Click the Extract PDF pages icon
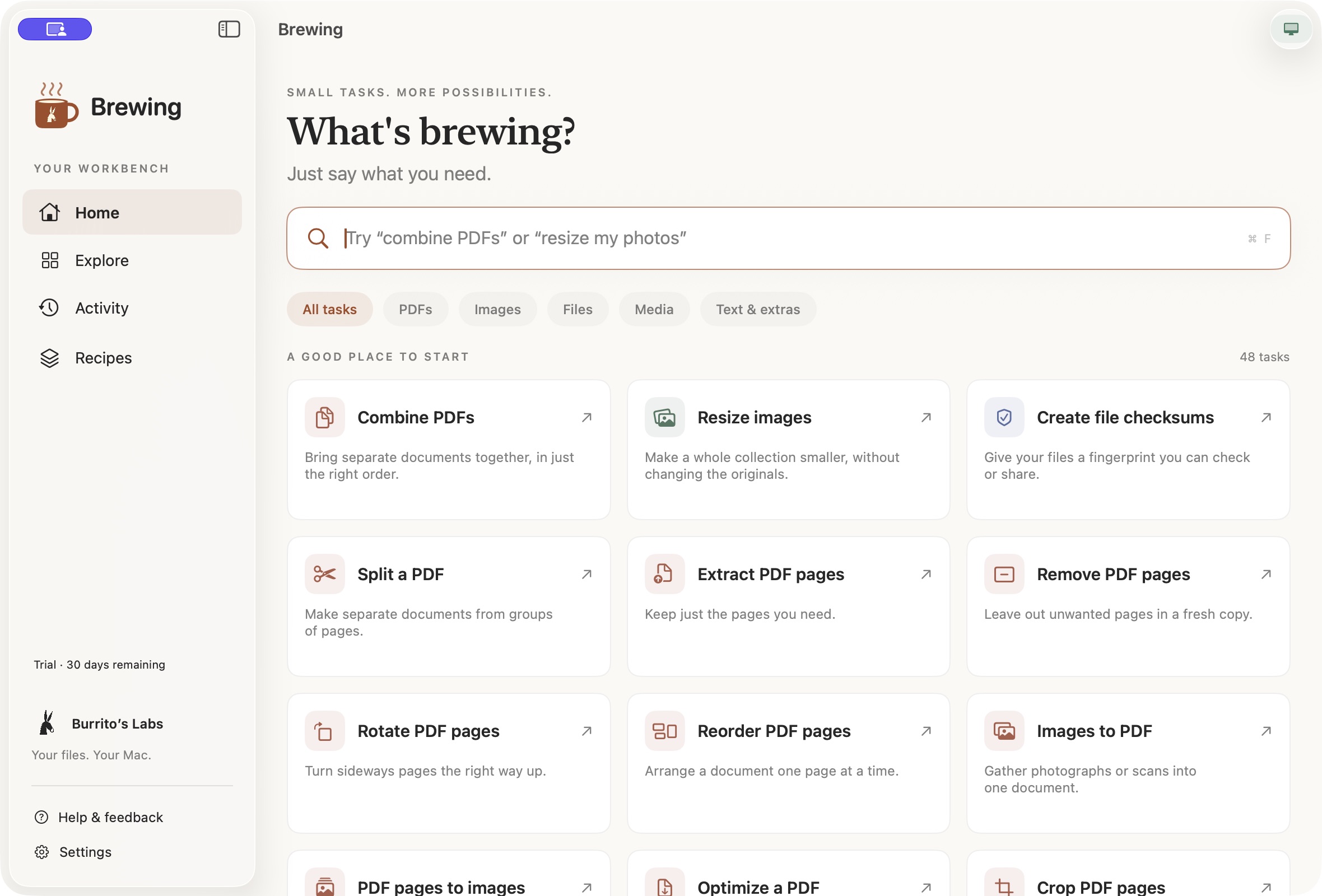This screenshot has width=1322, height=896. [x=664, y=574]
